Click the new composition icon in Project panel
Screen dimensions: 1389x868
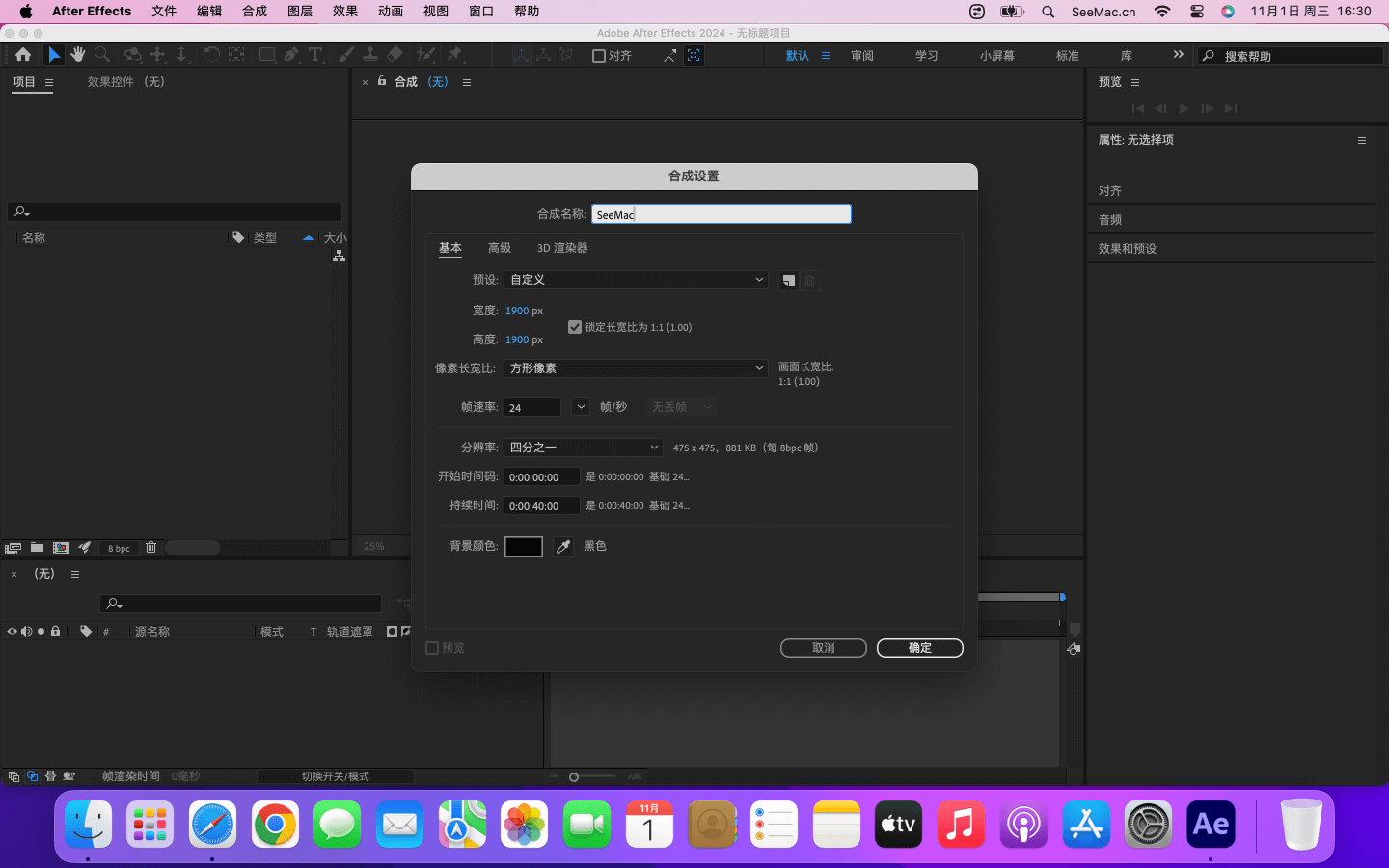pos(61,548)
